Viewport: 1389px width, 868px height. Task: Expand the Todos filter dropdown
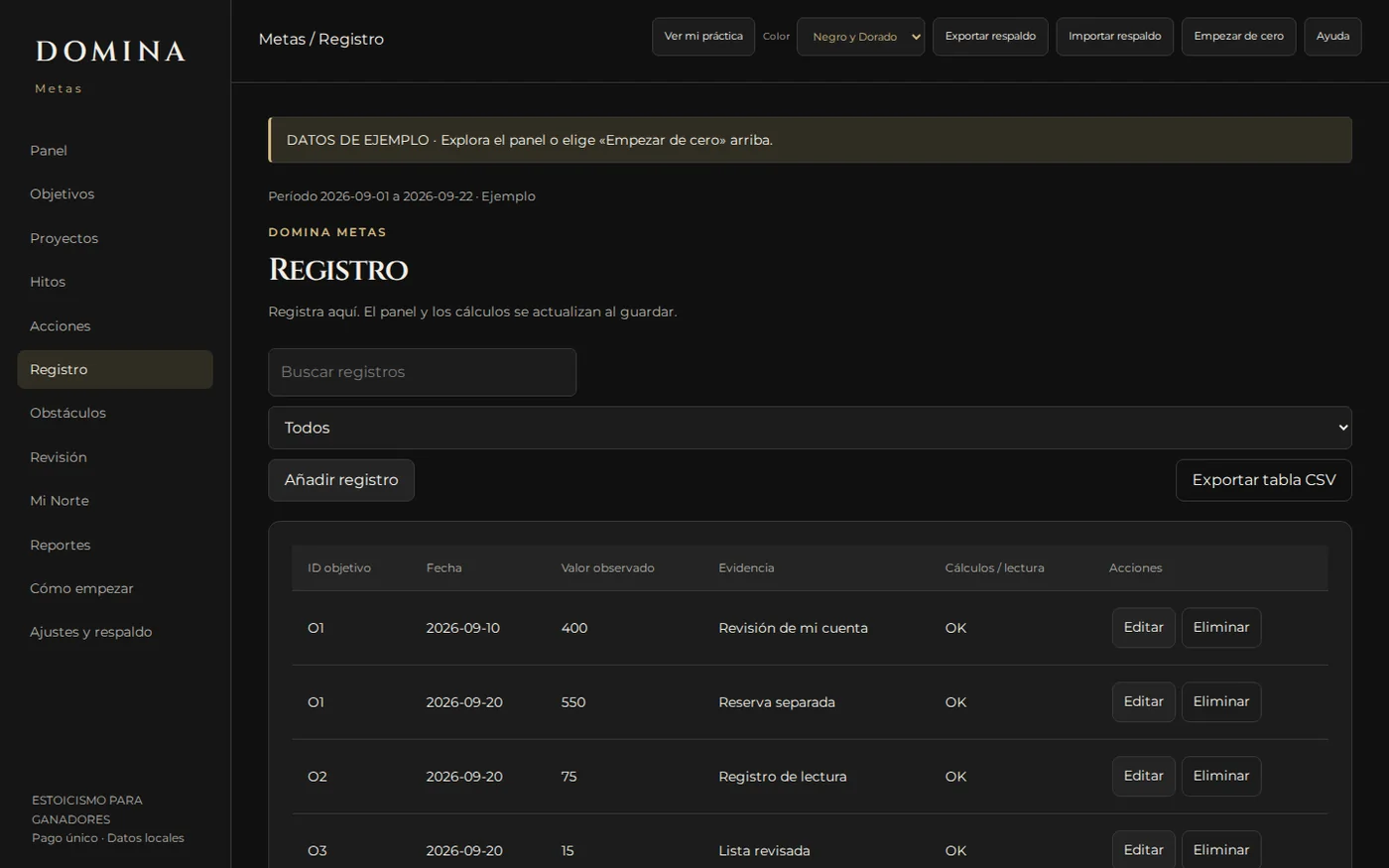(x=810, y=428)
